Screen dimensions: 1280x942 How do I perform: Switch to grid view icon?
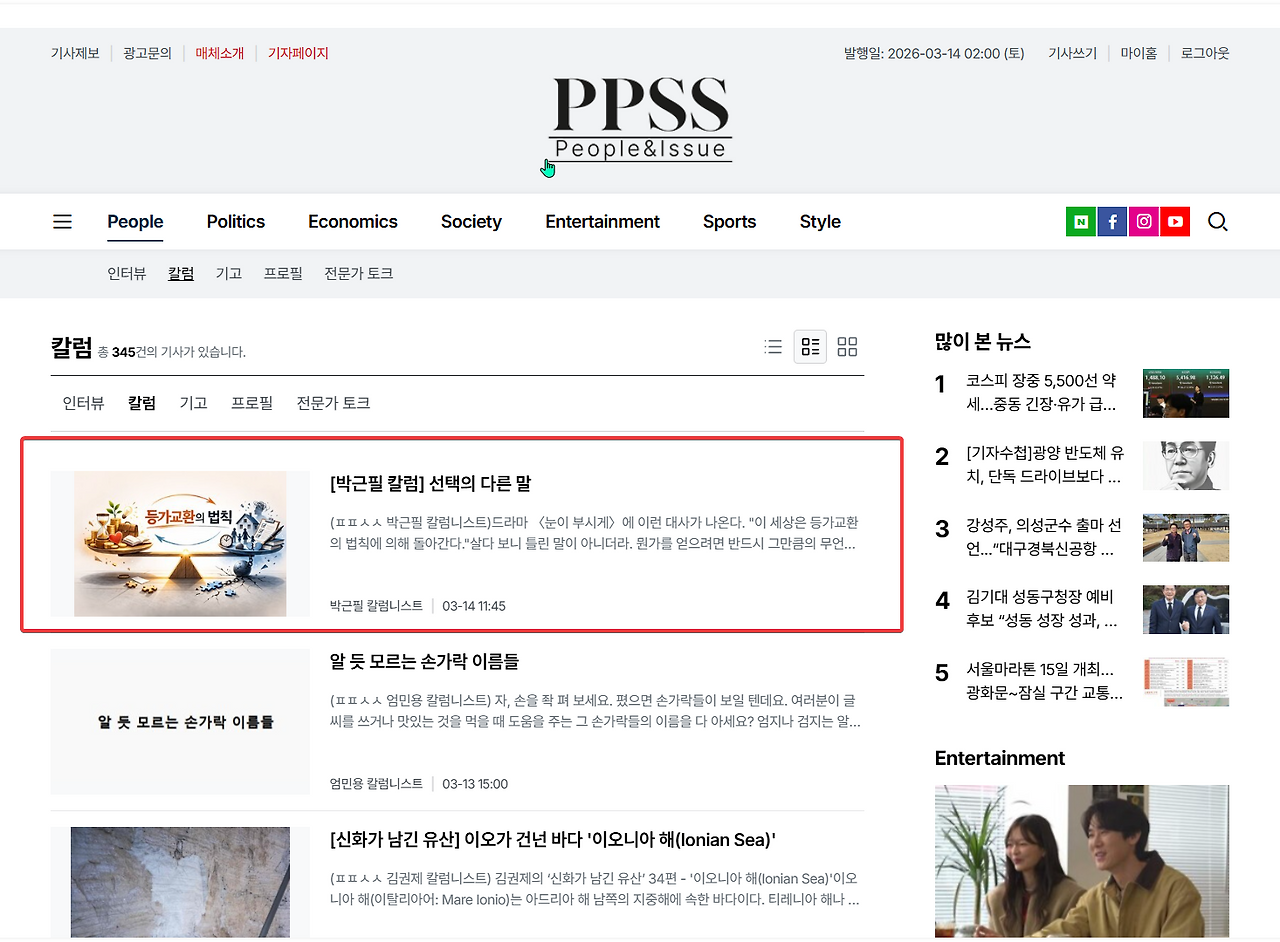pyautogui.click(x=847, y=347)
